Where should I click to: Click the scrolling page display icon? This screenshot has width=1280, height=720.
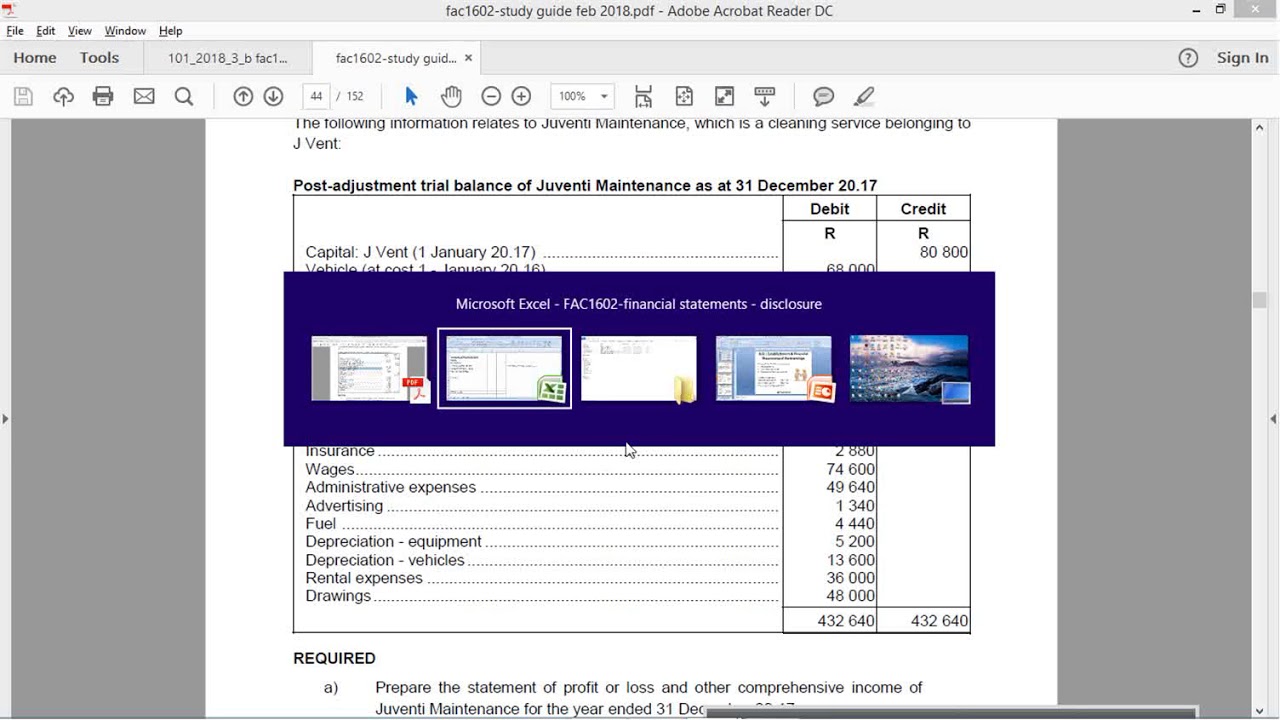[x=643, y=96]
